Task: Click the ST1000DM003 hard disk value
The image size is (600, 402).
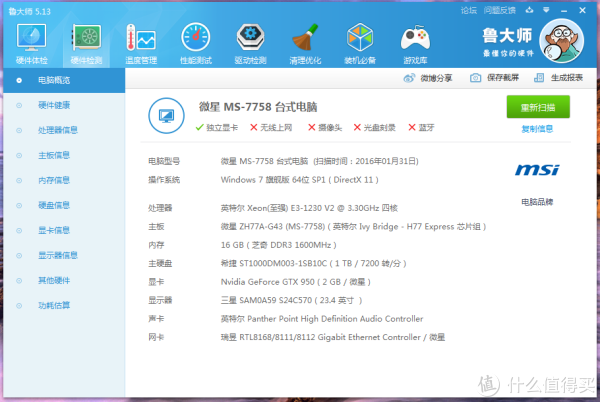Action: pyautogui.click(x=313, y=264)
